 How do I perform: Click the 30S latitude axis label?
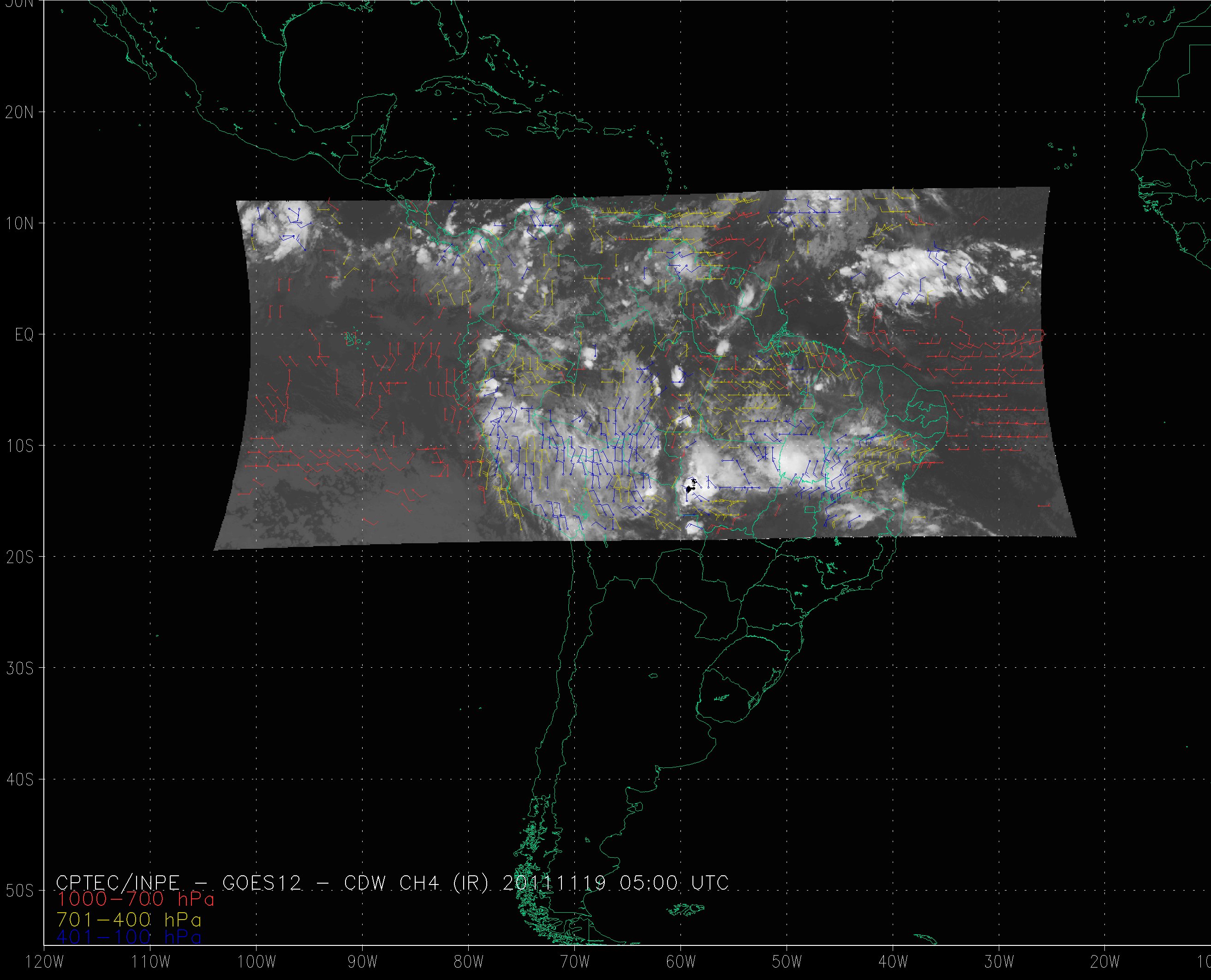[20, 669]
